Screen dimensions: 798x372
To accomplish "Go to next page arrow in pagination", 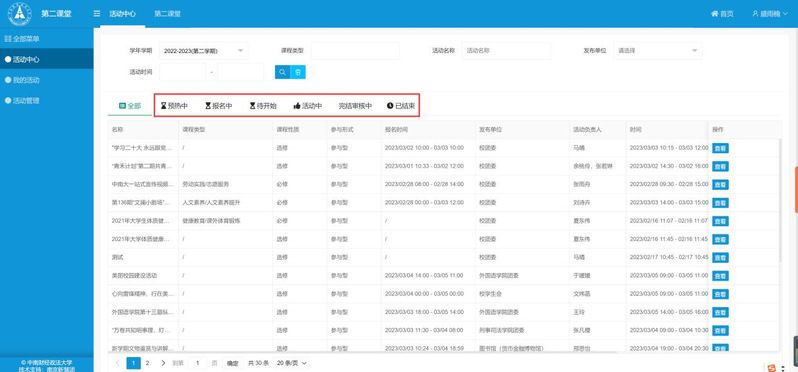I will pos(163,363).
